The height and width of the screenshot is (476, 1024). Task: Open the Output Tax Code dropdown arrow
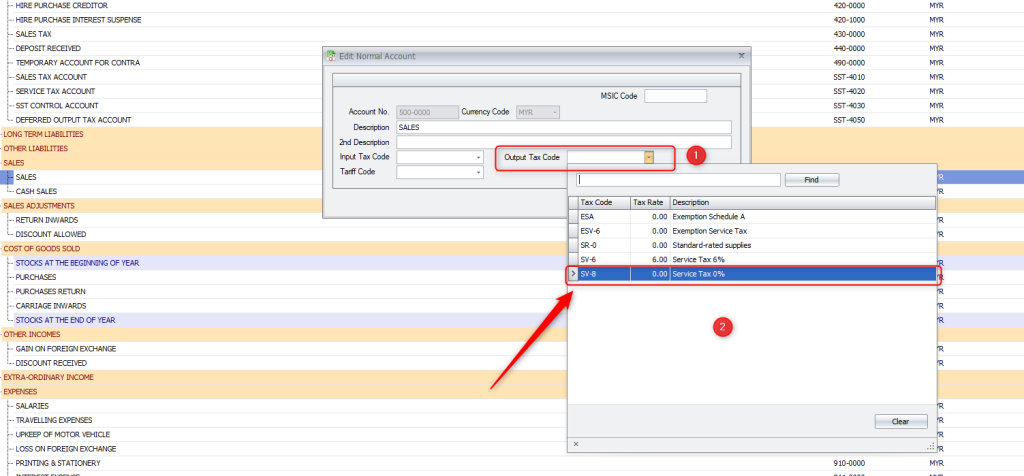tap(649, 157)
